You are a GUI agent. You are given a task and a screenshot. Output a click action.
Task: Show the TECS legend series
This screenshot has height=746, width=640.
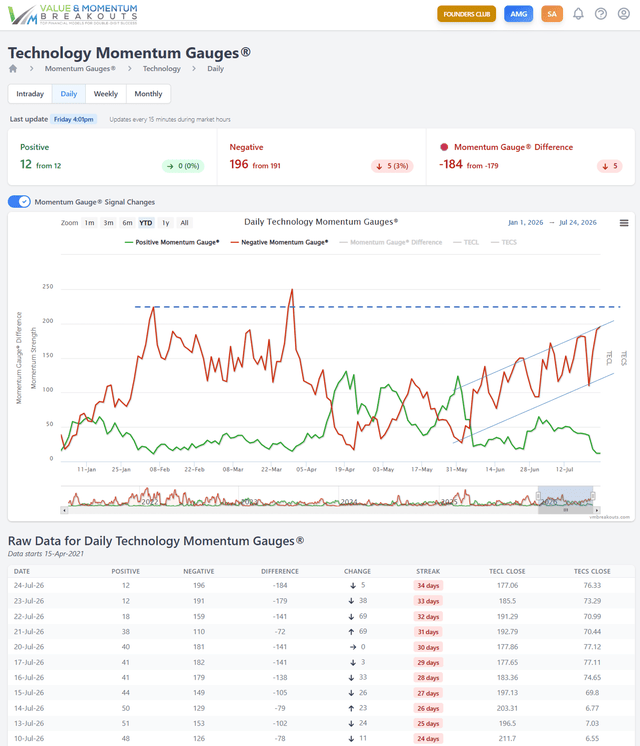(x=503, y=242)
